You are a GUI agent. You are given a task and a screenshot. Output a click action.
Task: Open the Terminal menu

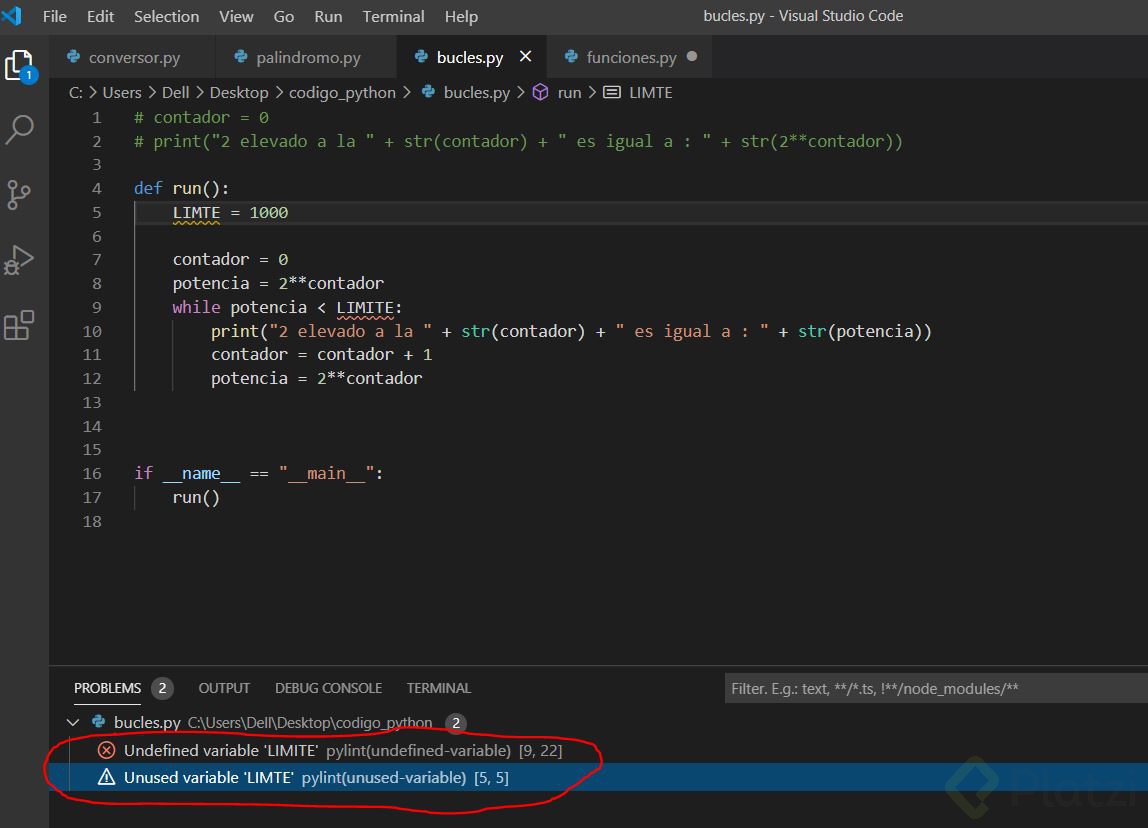coord(393,16)
